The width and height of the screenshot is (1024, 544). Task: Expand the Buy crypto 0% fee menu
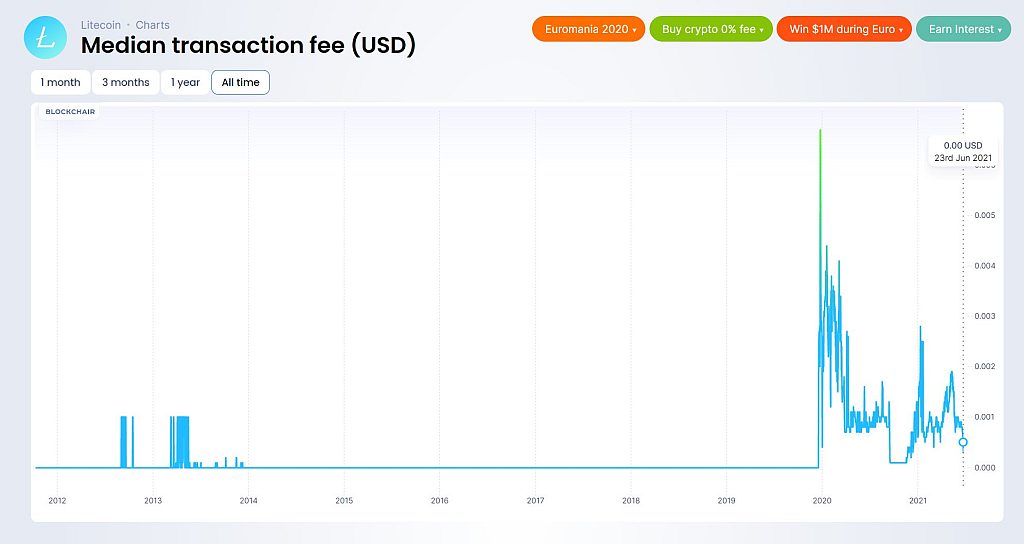711,29
